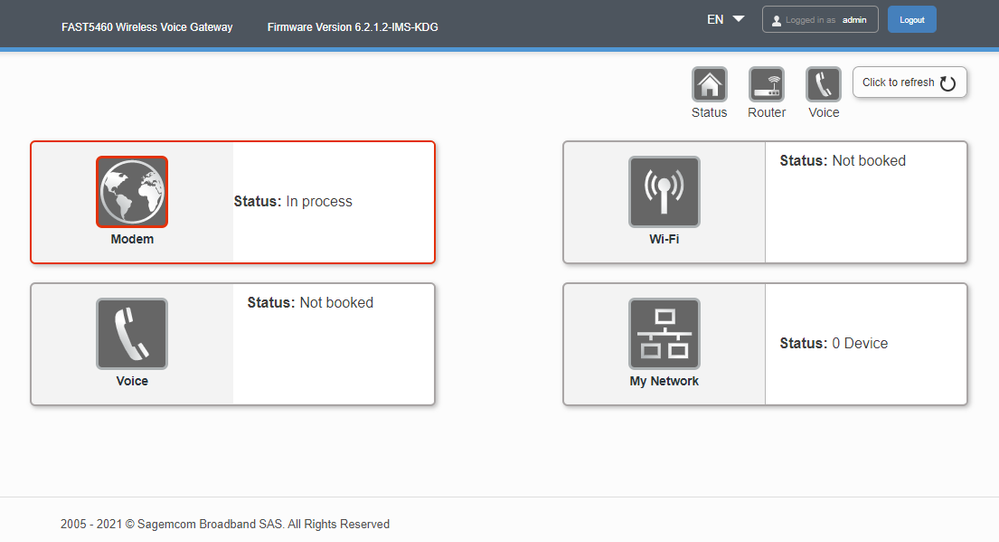Open the Modem globe icon

coord(132,192)
